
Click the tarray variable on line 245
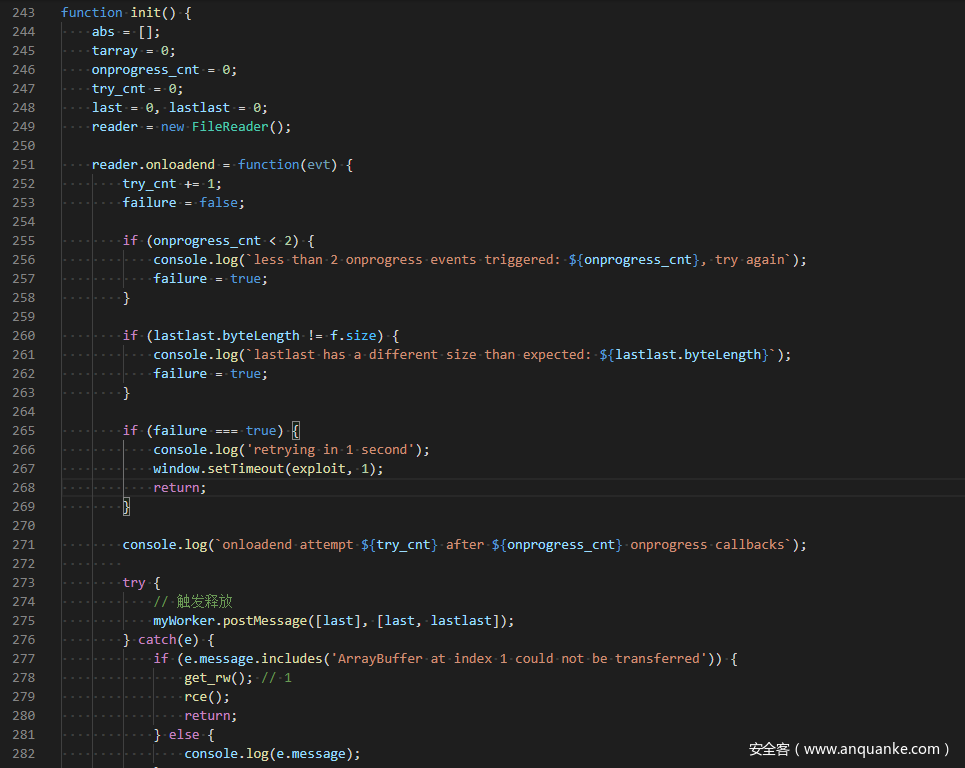(114, 51)
